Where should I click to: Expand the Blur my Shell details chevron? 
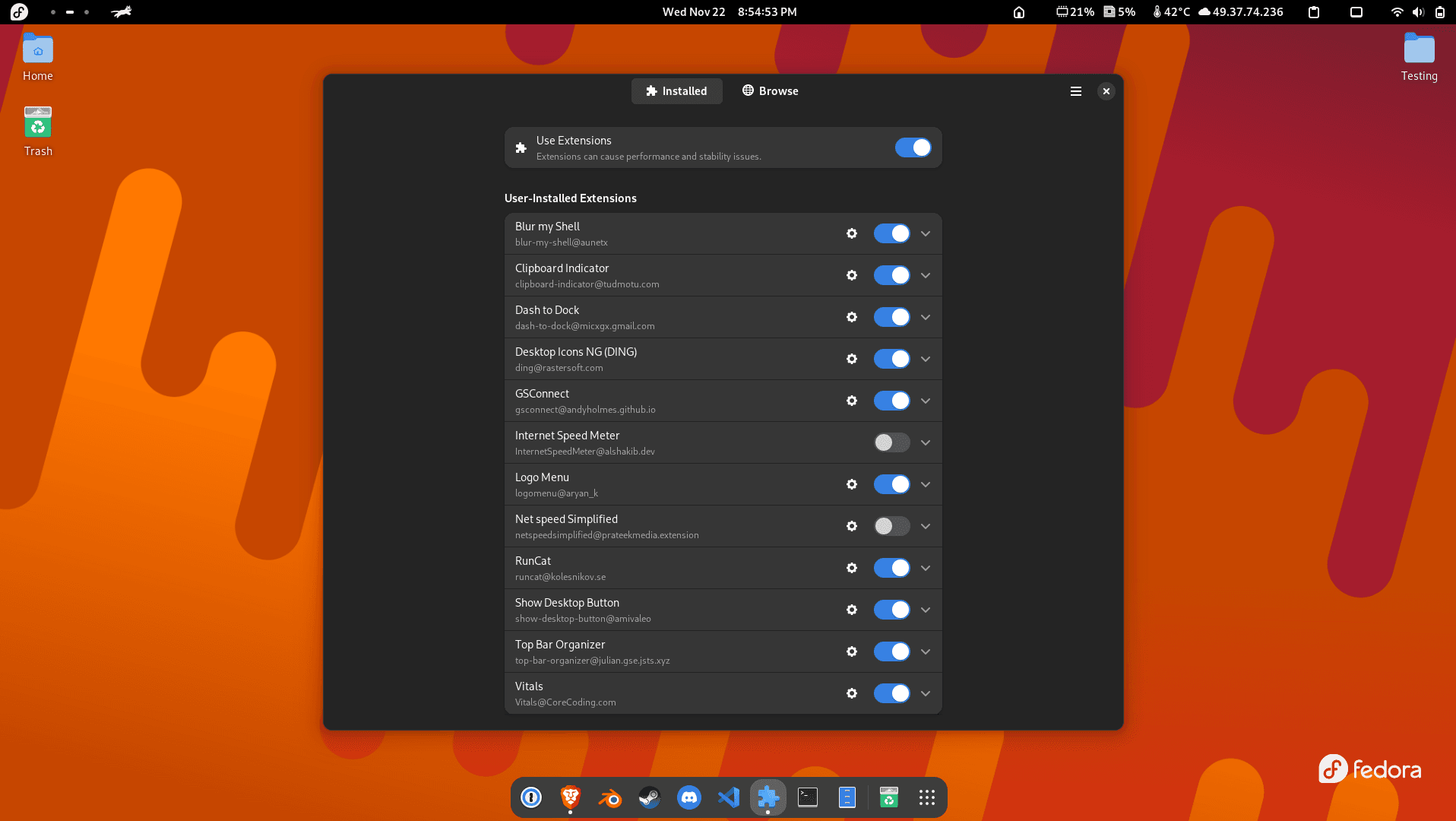pyautogui.click(x=926, y=233)
